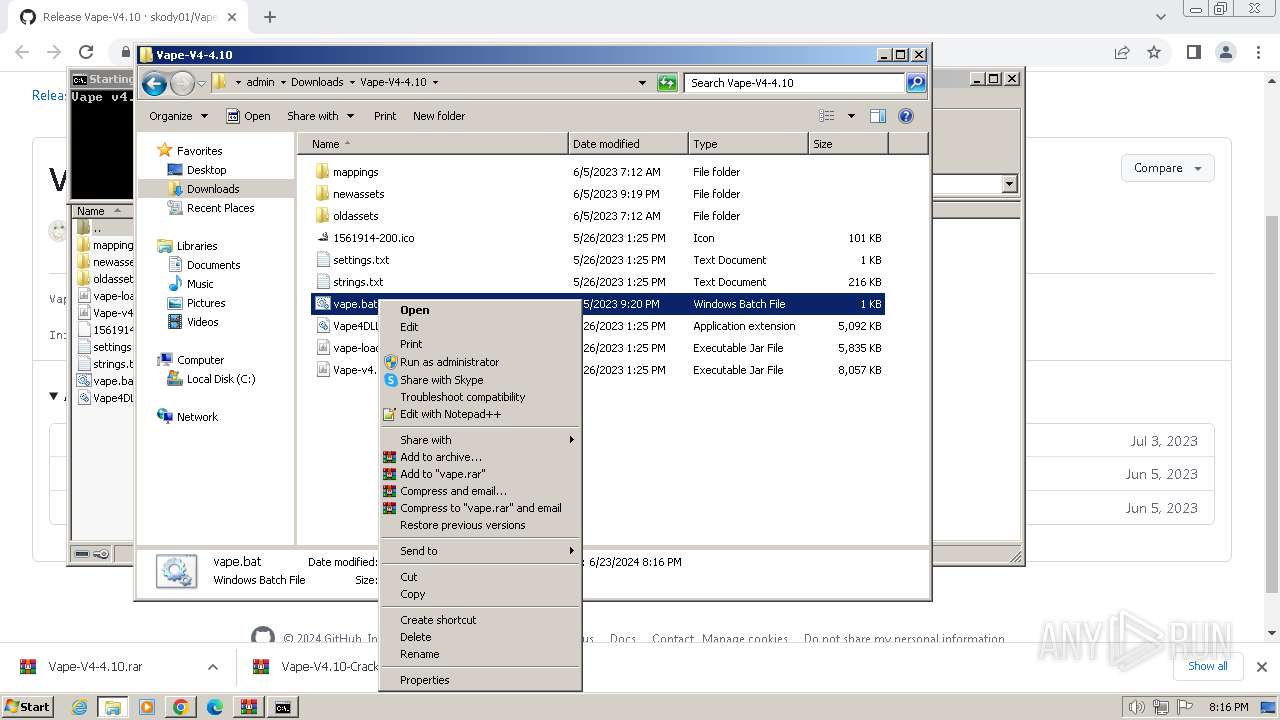
Task: Select Recent Places in navigation pane
Action: (220, 208)
